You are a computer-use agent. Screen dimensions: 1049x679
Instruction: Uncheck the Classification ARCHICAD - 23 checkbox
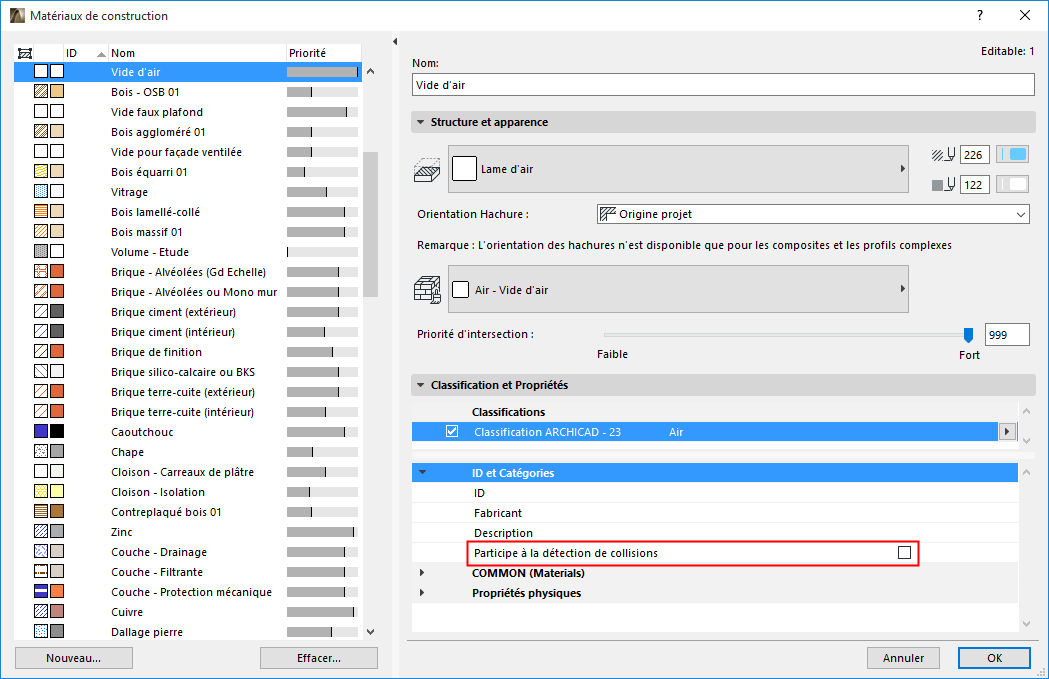pyautogui.click(x=452, y=431)
